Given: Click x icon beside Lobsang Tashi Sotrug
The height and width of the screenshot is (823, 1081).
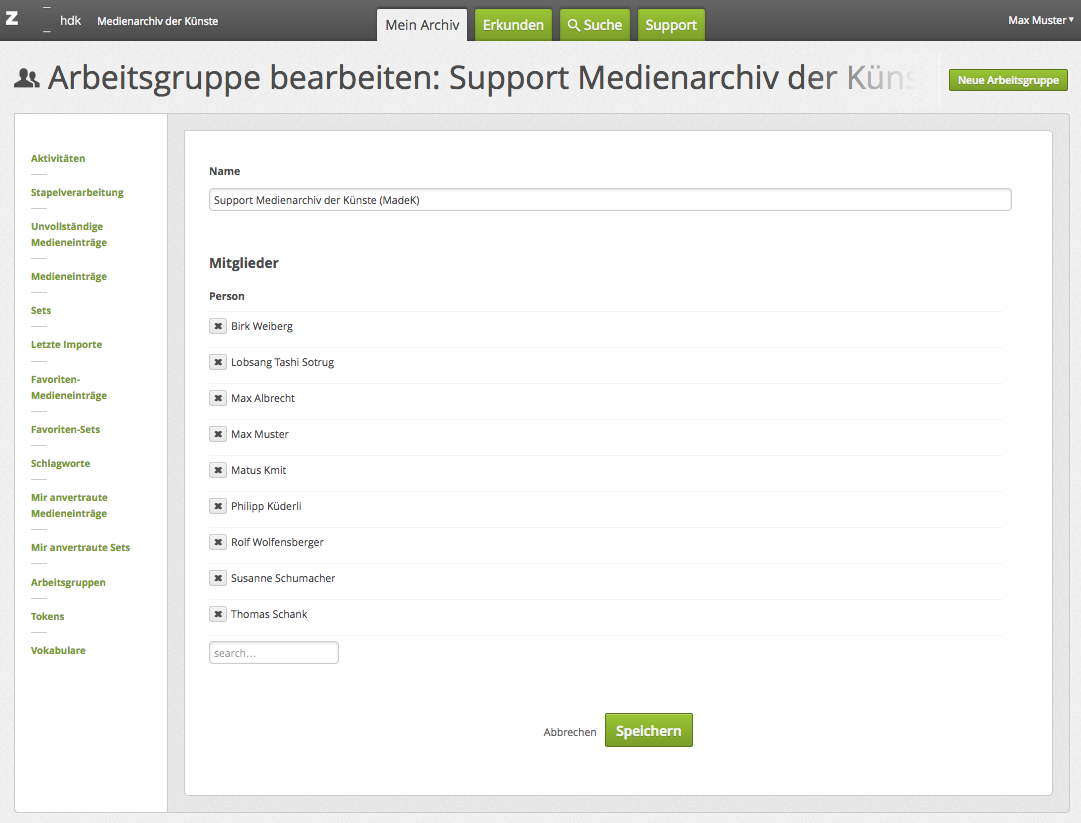Looking at the screenshot, I should click(x=218, y=362).
